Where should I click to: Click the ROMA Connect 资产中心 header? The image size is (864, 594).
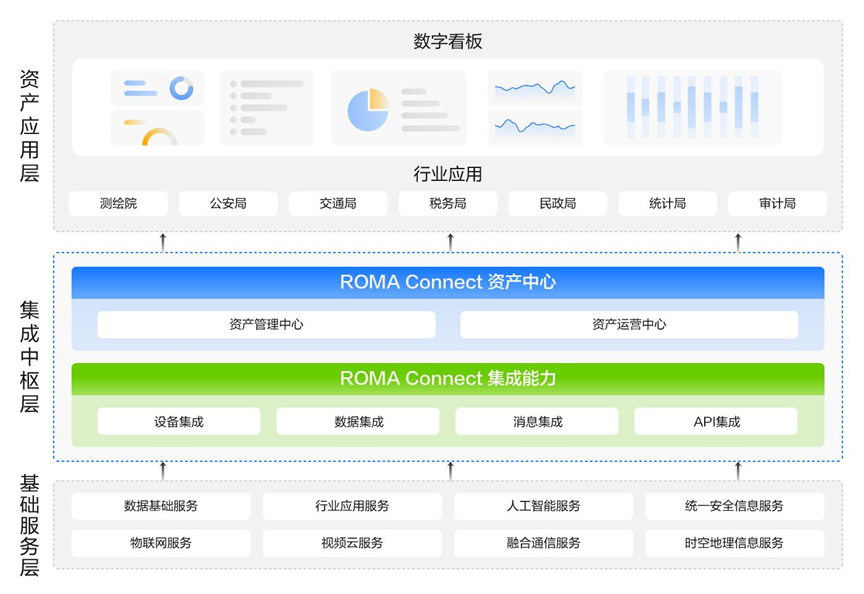pos(448,283)
